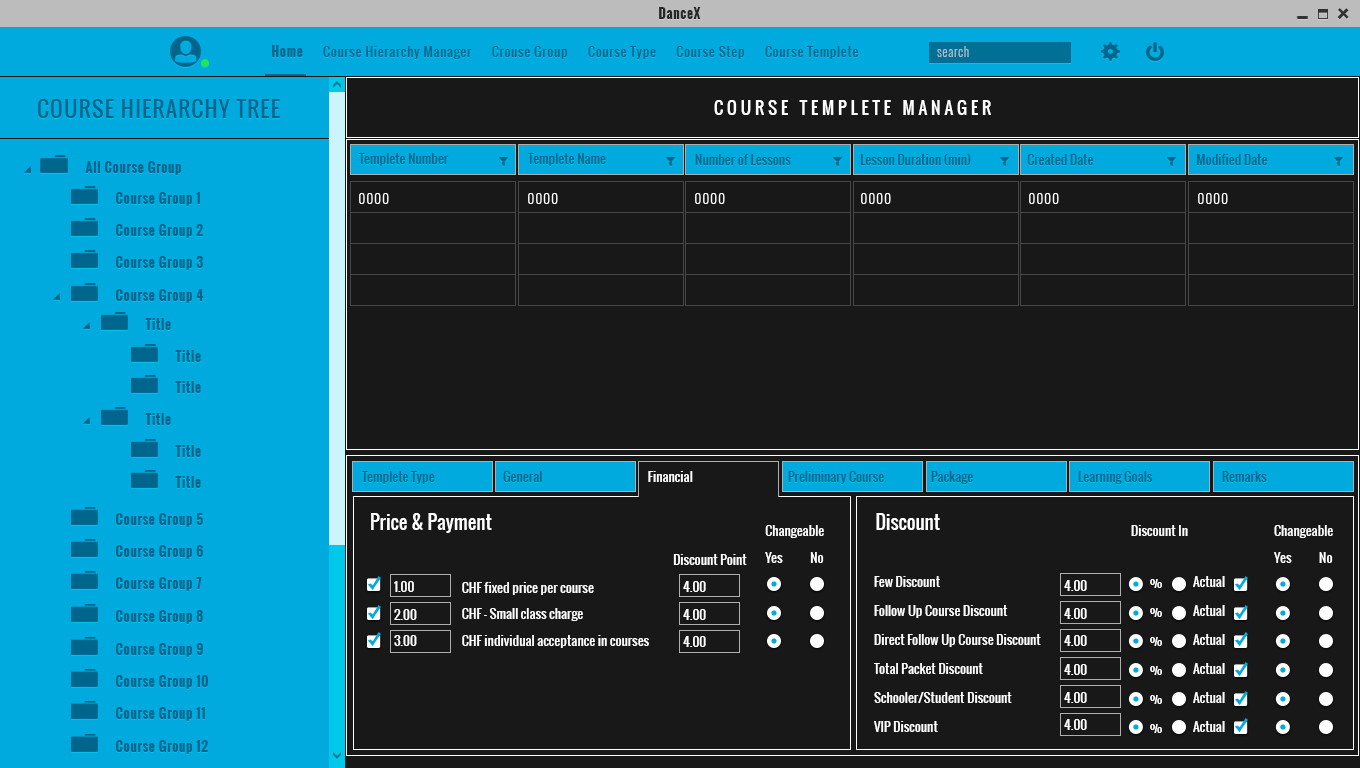Image resolution: width=1360 pixels, height=768 pixels.
Task: Select Course Group 6 in the tree
Action: coord(159,551)
